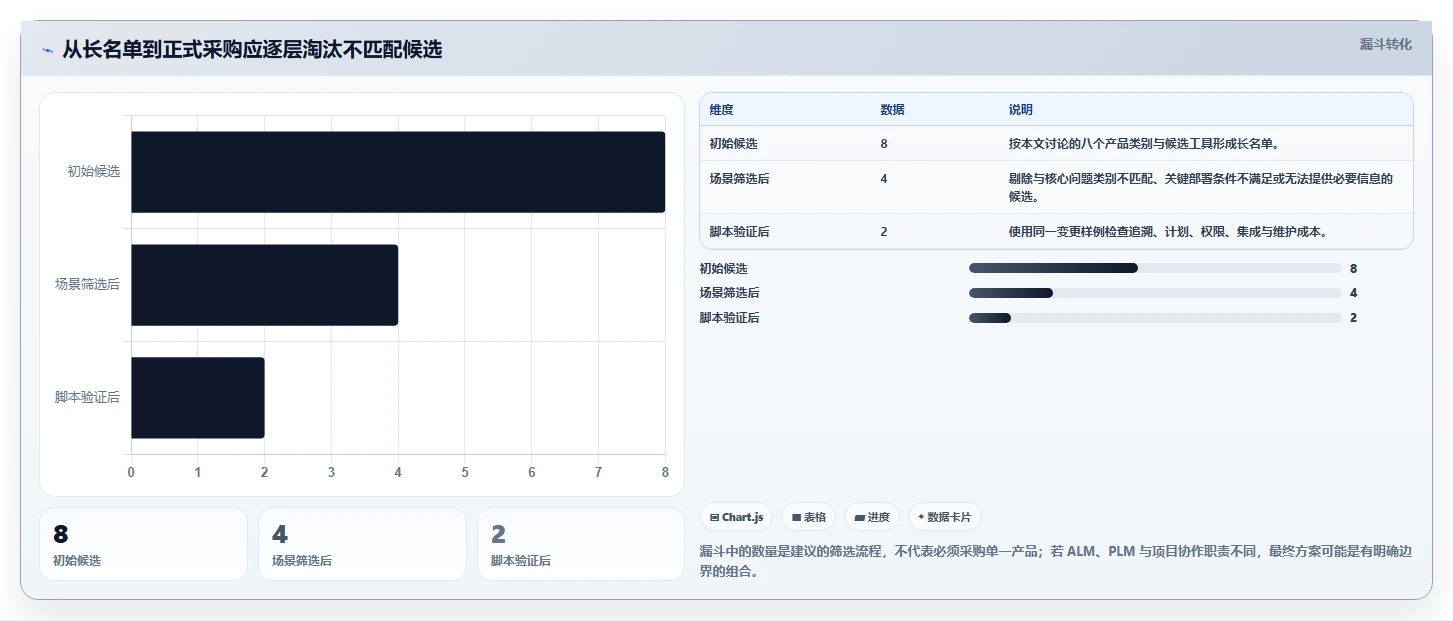1453x621 pixels.
Task: Click the lightning icon beside the title
Action: 48,50
